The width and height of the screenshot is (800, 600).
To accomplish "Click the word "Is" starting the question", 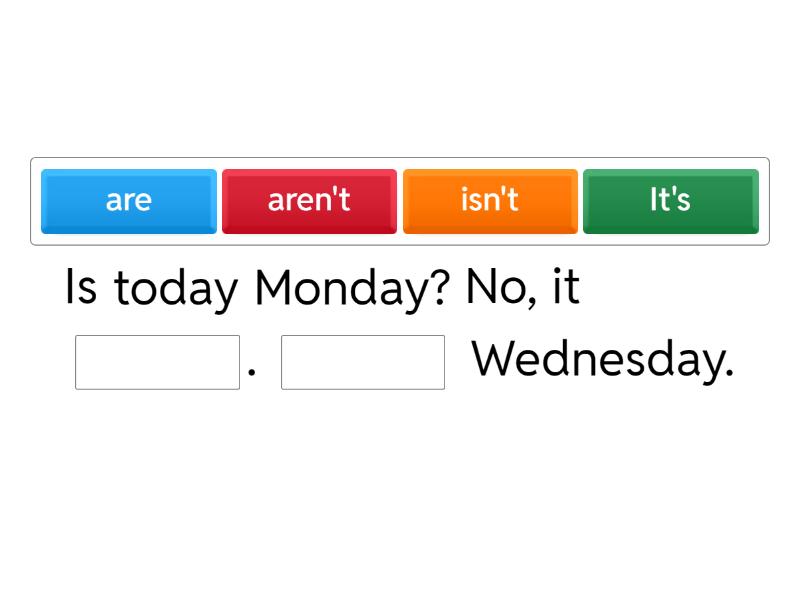I will pos(82,288).
